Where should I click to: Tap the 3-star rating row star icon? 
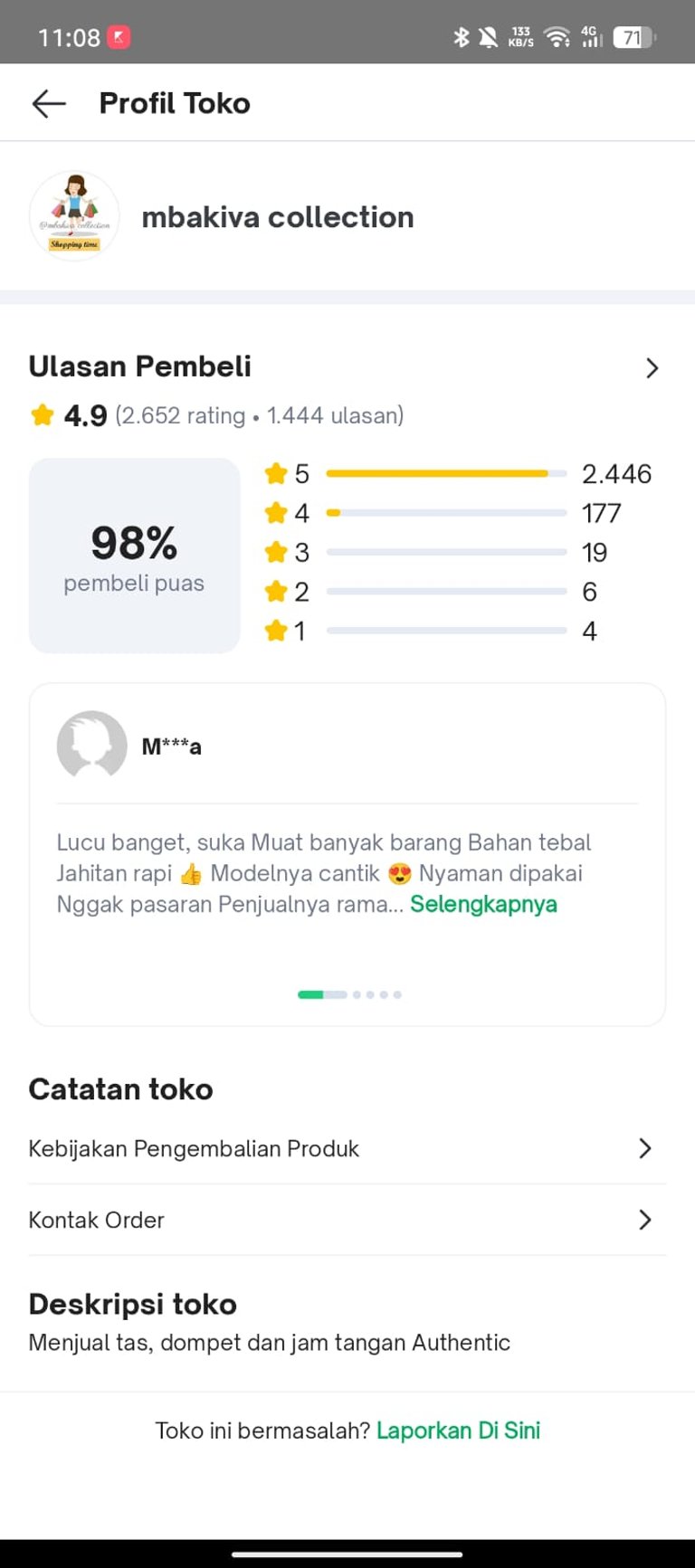coord(276,552)
